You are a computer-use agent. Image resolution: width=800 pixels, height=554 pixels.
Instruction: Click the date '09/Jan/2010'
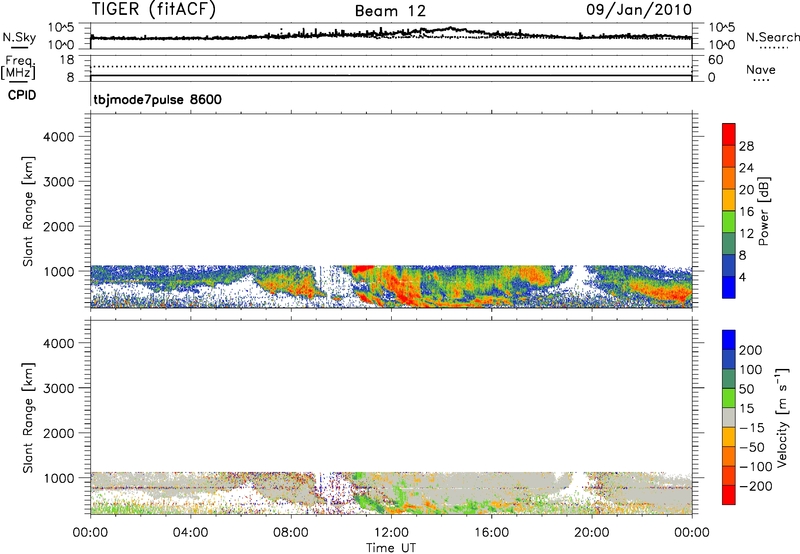point(639,9)
